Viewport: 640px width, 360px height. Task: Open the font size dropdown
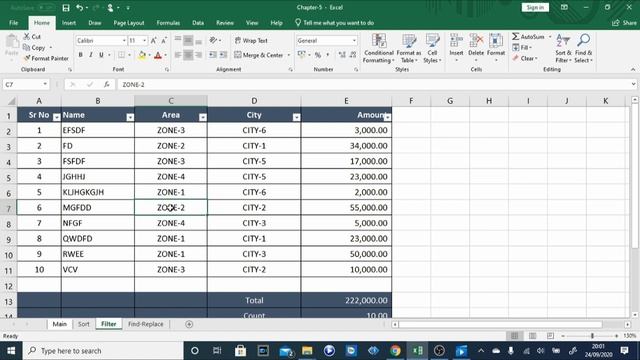[x=144, y=40]
